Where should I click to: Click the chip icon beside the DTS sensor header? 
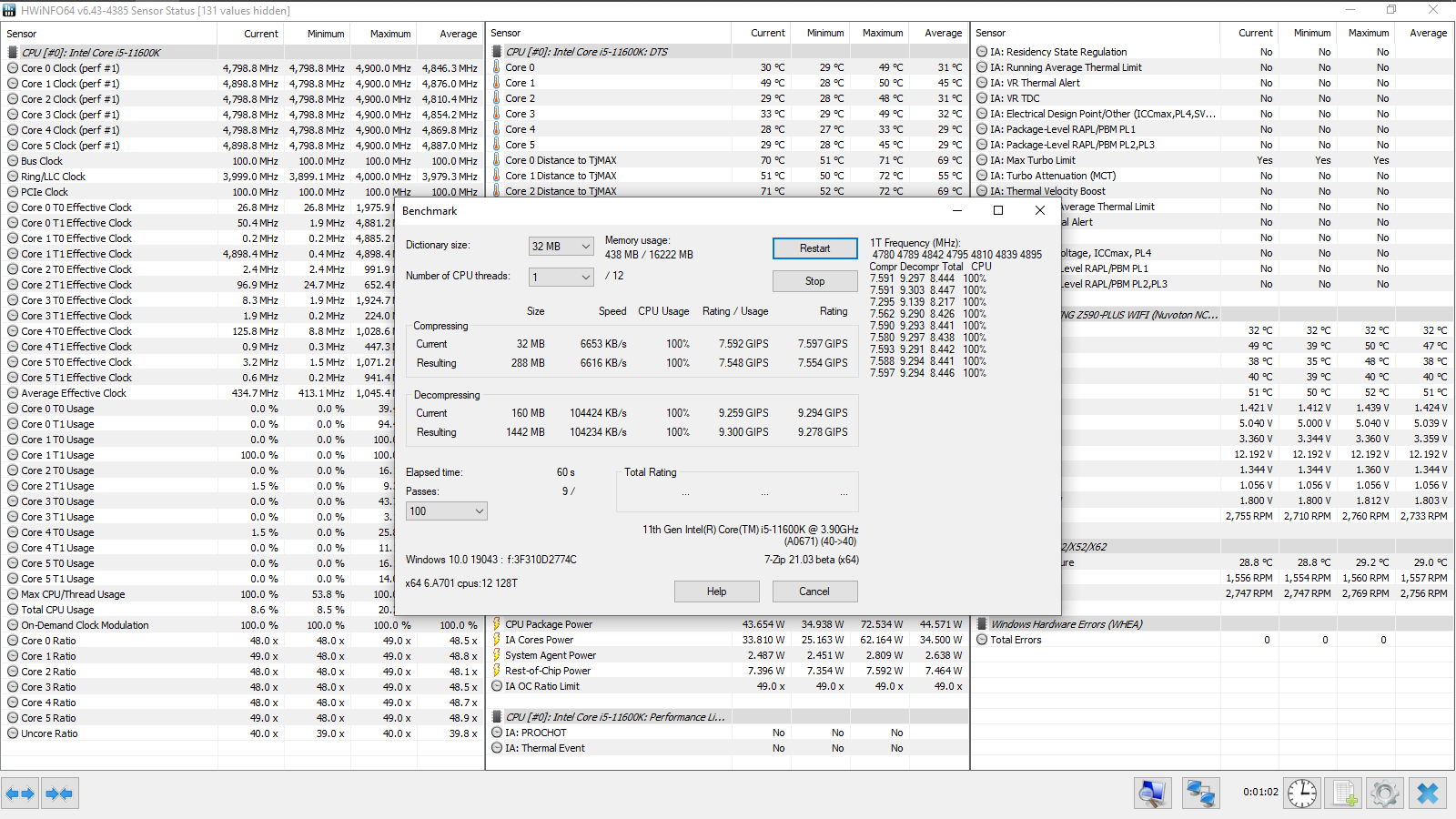(x=497, y=52)
